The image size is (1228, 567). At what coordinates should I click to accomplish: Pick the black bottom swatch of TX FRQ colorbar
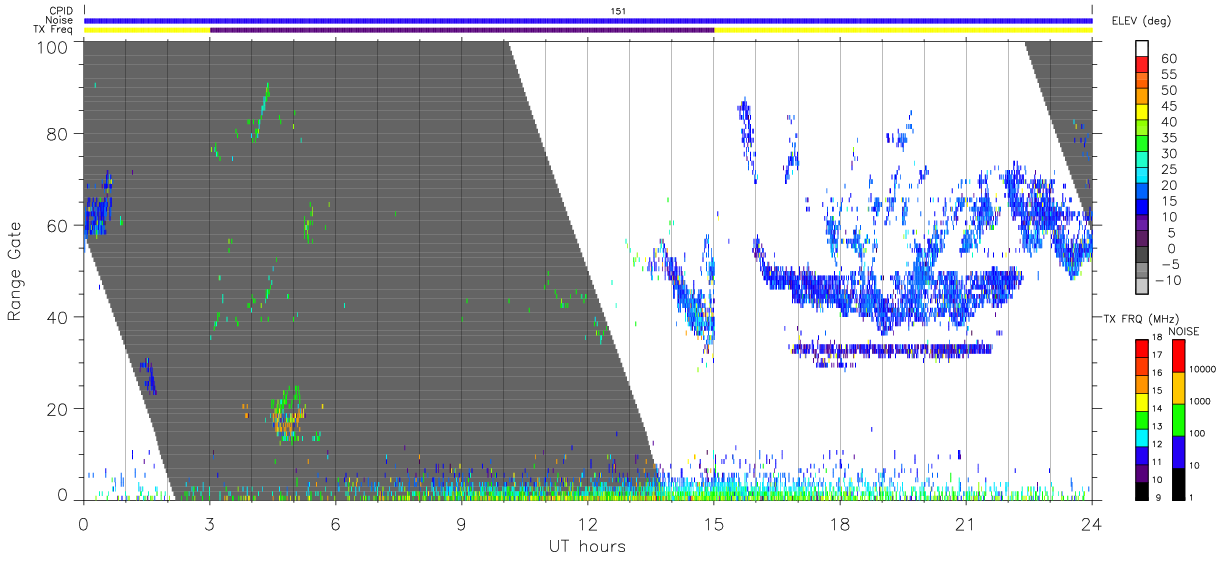click(1141, 491)
